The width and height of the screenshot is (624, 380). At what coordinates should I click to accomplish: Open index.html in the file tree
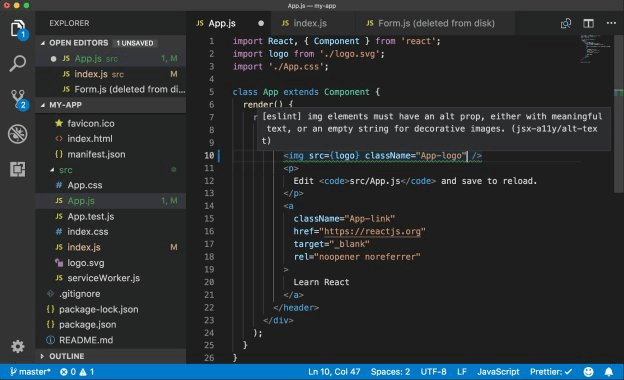[111, 139]
